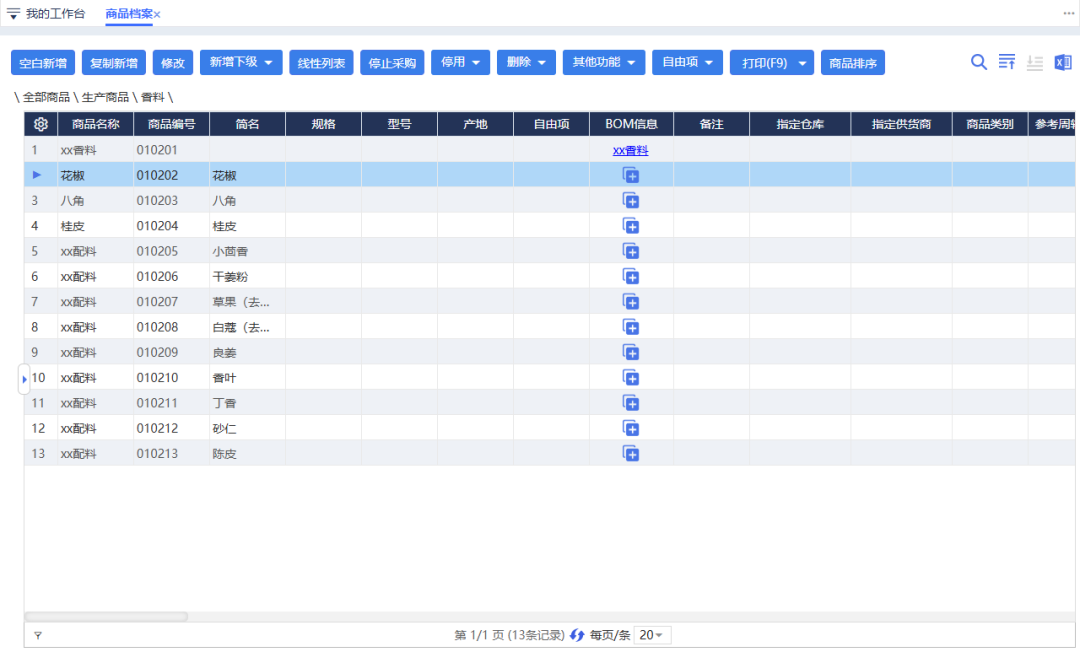1080x652 pixels.
Task: Open the column settings gear in table header
Action: [40, 123]
